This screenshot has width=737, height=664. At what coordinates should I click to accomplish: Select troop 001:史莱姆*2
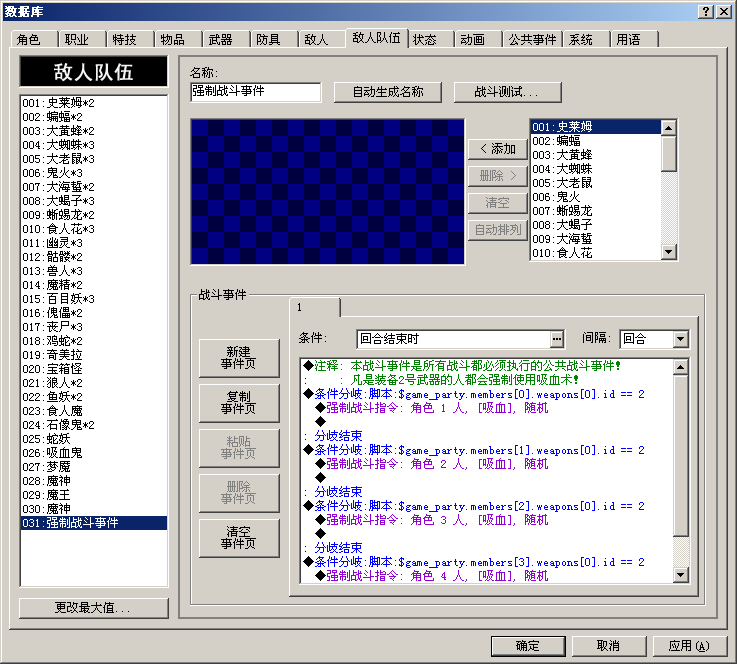94,103
